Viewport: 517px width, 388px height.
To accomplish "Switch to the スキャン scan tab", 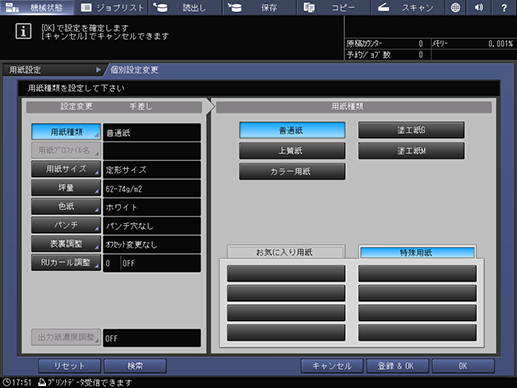I will pos(407,7).
